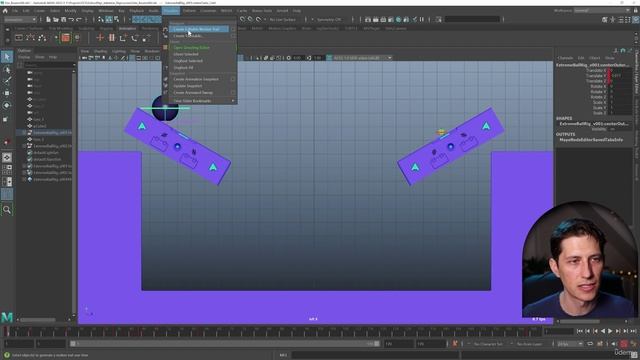The height and width of the screenshot is (360, 640).
Task: Choose Unghost All menu entry
Action: (183, 67)
